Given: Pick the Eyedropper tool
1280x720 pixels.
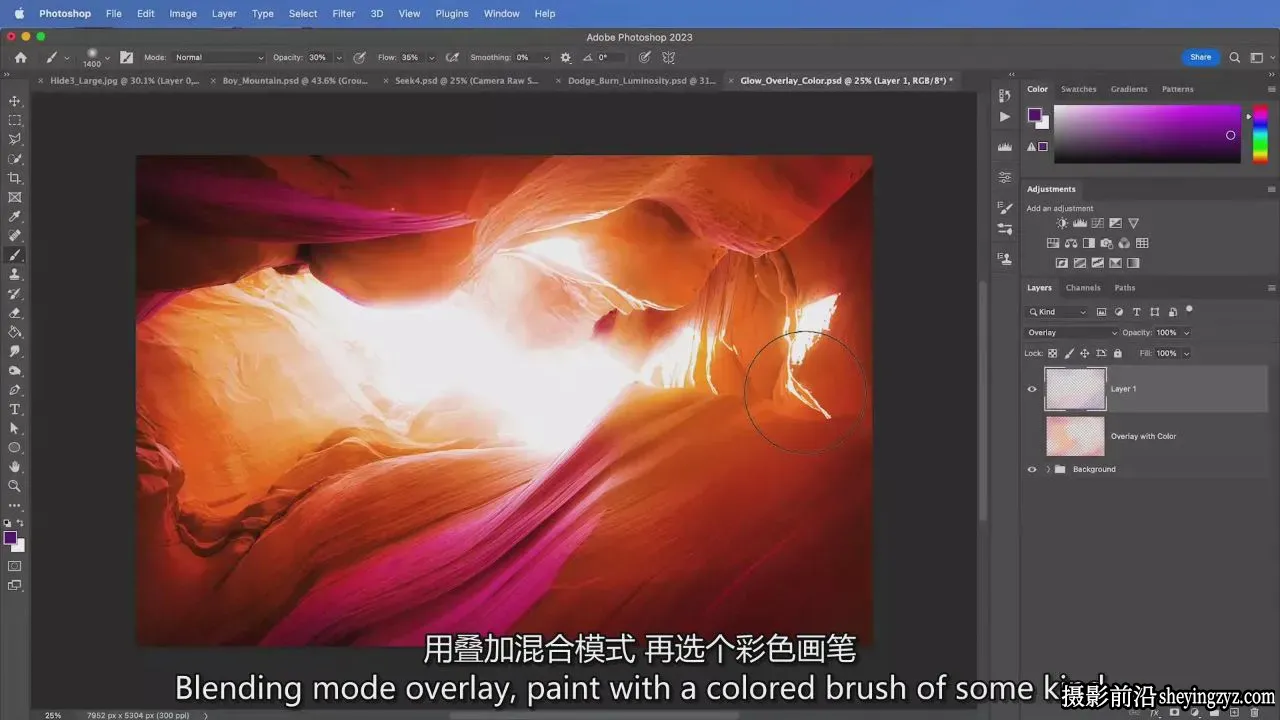Looking at the screenshot, I should (15, 216).
